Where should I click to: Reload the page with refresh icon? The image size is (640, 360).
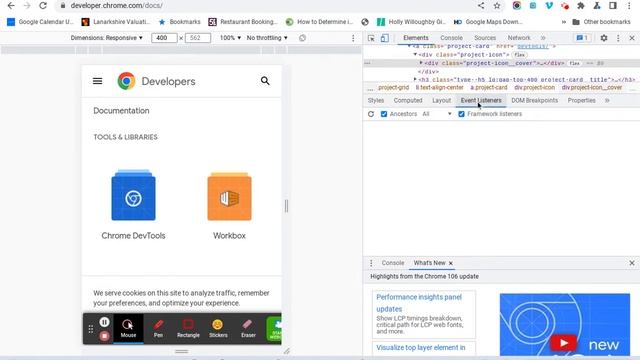pyautogui.click(x=43, y=6)
